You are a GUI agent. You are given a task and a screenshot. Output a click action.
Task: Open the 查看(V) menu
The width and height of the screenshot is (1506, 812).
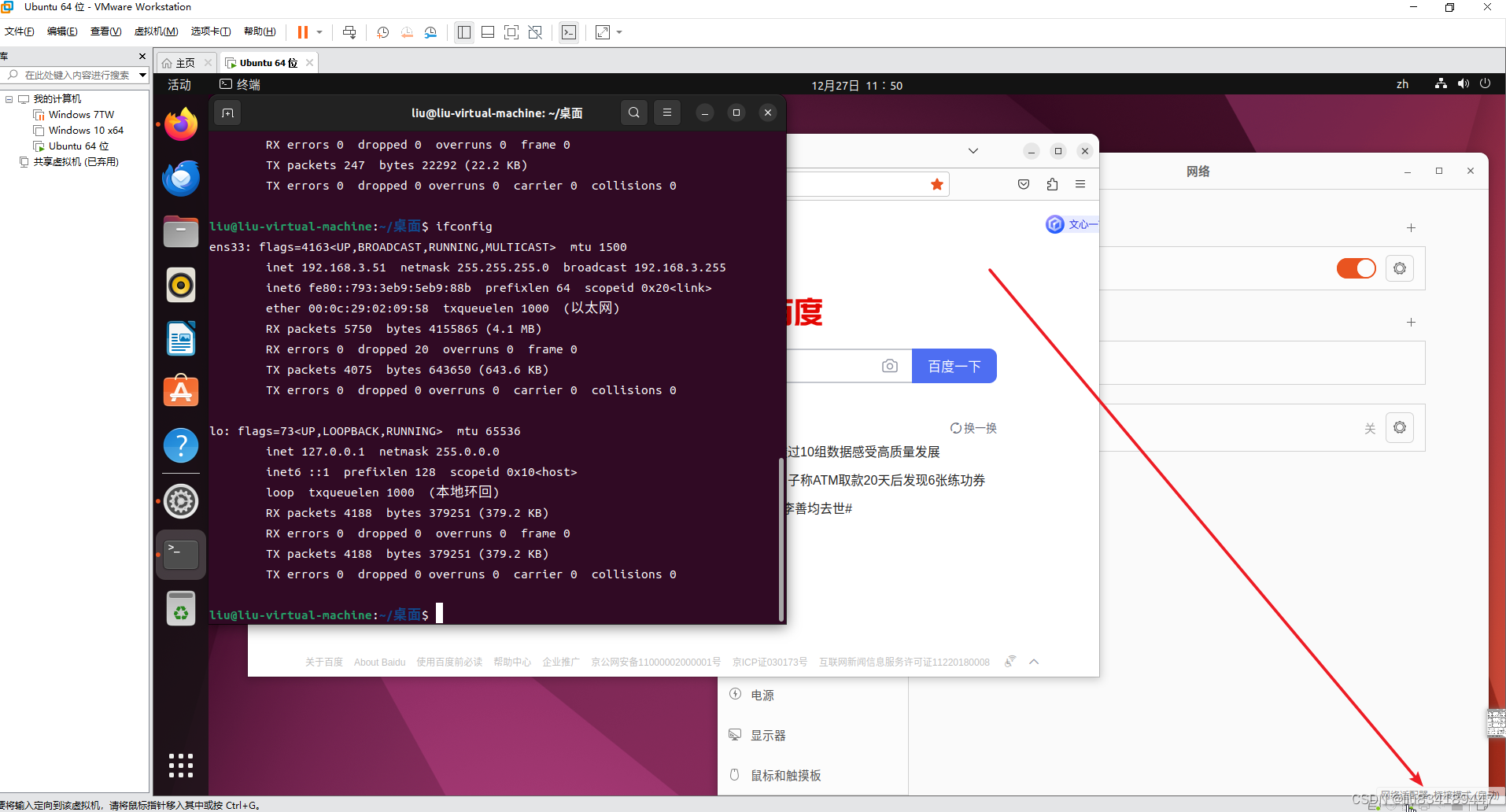point(105,31)
